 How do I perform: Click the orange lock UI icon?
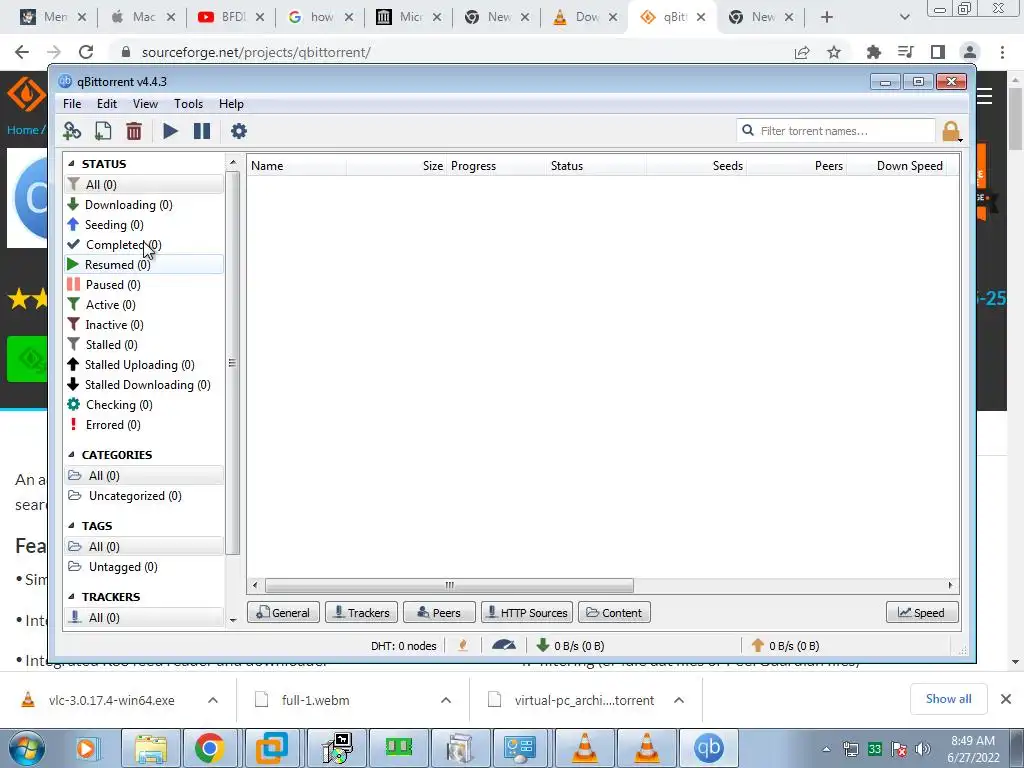click(951, 131)
